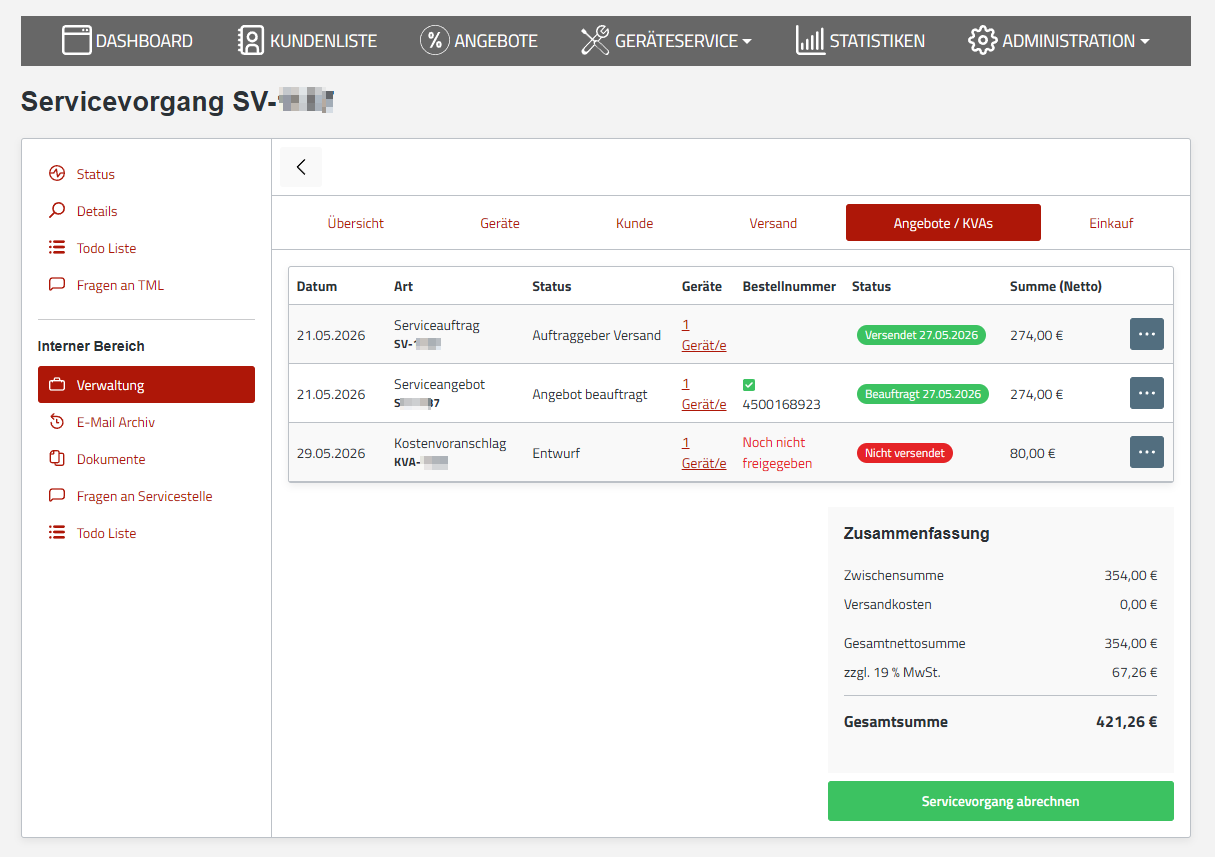Click the Beauftragt 27.05.2026 status badge
This screenshot has width=1215, height=857.
click(922, 394)
